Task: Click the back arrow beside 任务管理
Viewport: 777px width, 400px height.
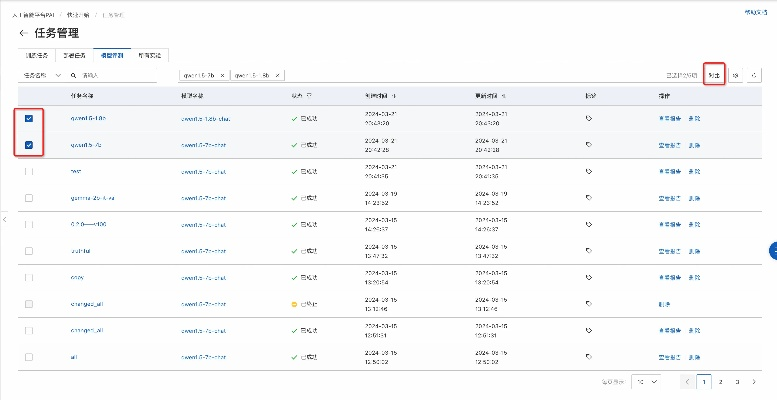Action: point(23,33)
